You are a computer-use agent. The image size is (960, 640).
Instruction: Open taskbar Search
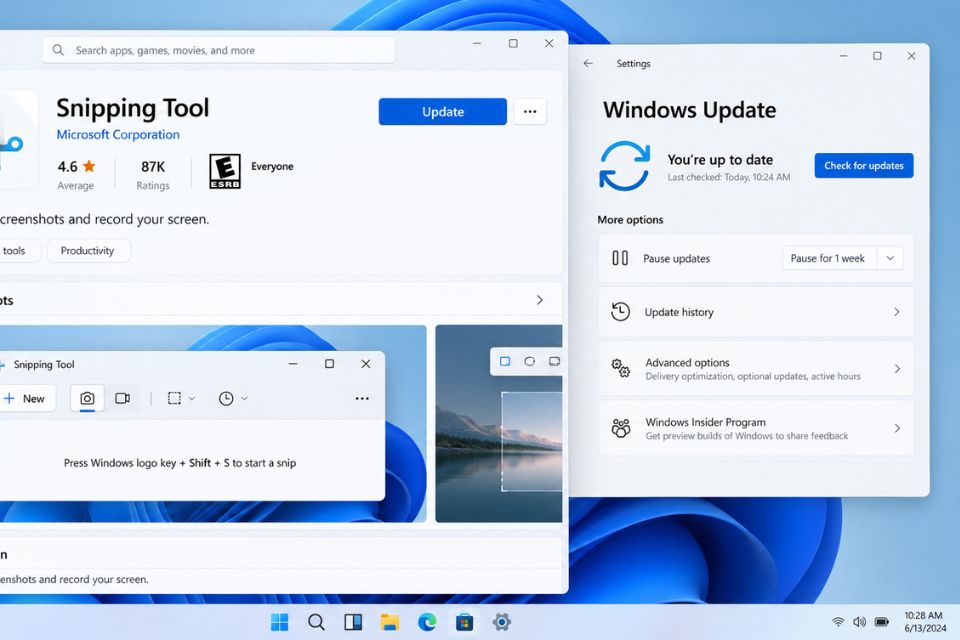[x=317, y=622]
